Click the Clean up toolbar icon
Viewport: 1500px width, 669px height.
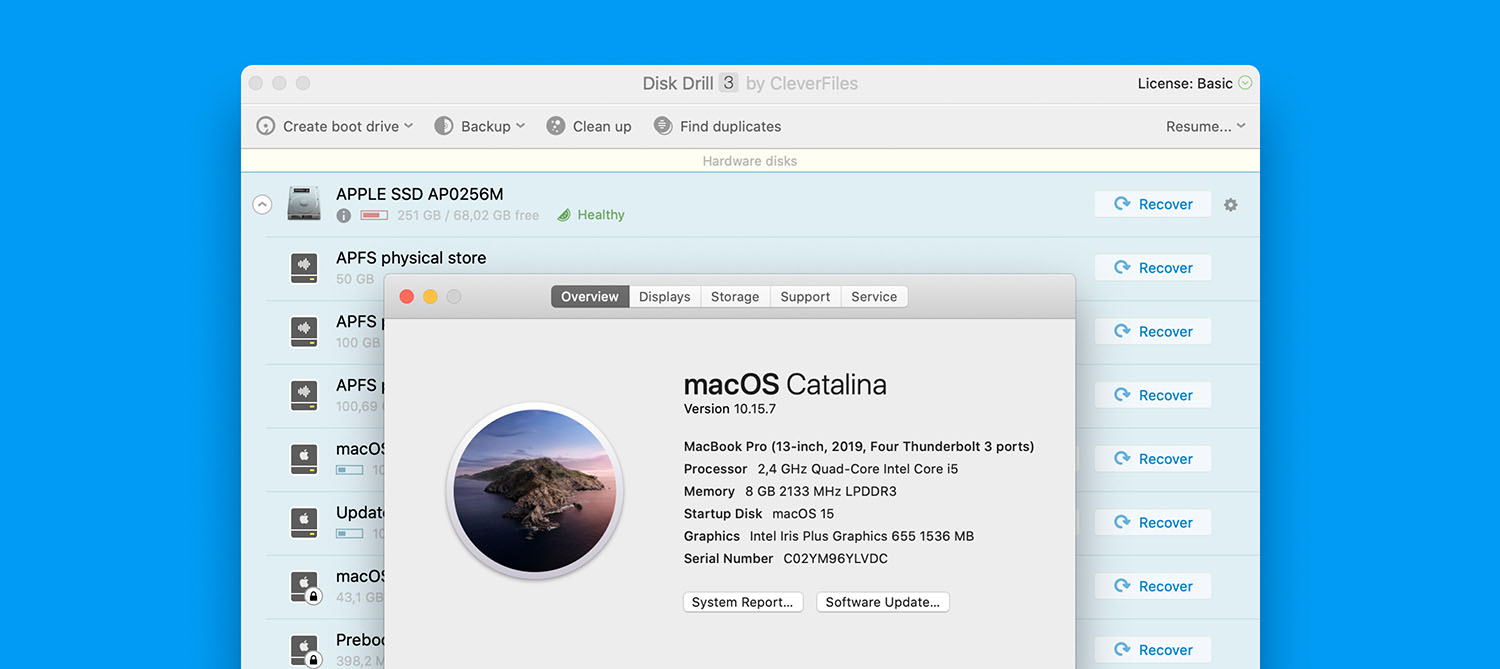pyautogui.click(x=556, y=126)
